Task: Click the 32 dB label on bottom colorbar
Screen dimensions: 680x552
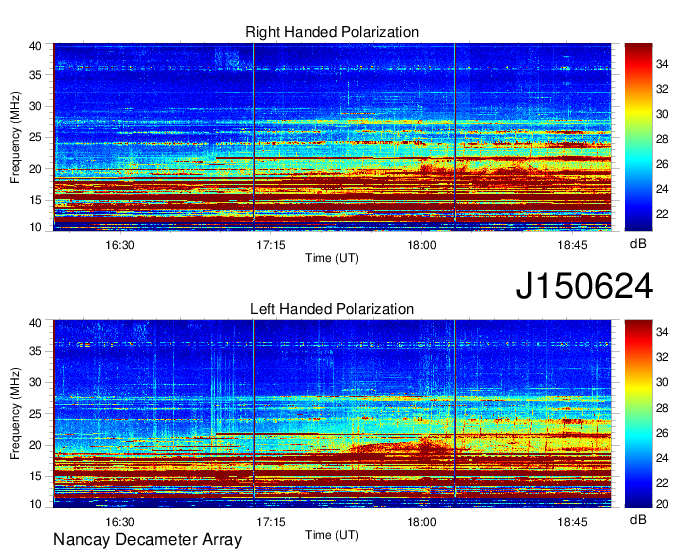Action: click(662, 357)
